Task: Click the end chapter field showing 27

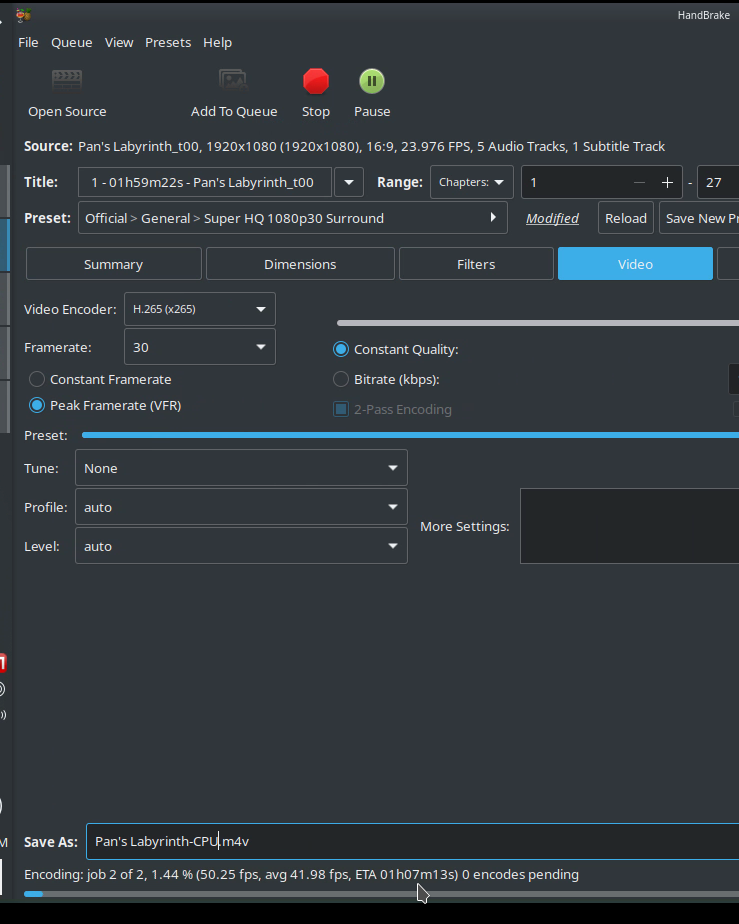Action: 718,182
